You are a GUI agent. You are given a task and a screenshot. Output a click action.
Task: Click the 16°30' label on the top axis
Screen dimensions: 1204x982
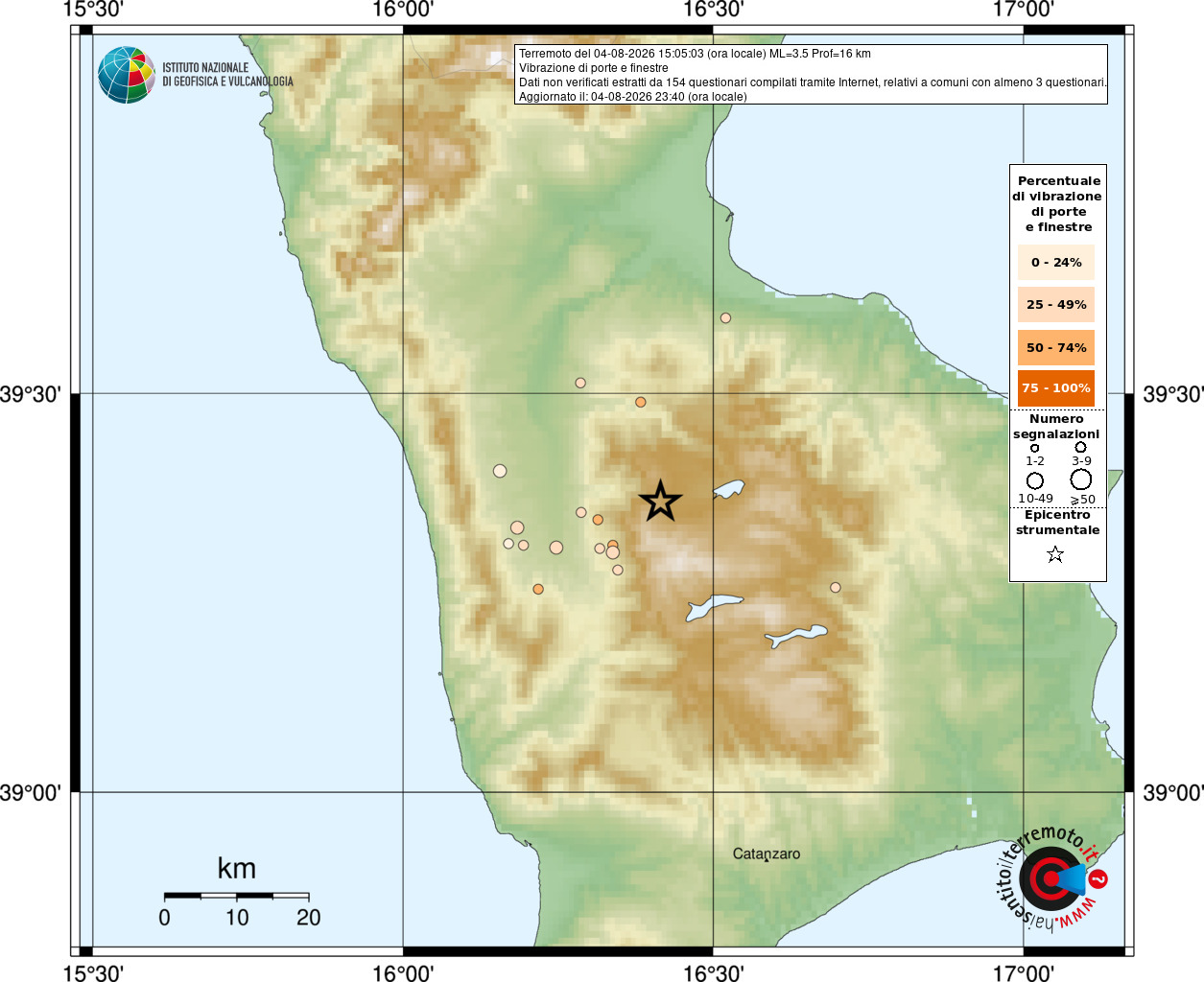(x=713, y=10)
